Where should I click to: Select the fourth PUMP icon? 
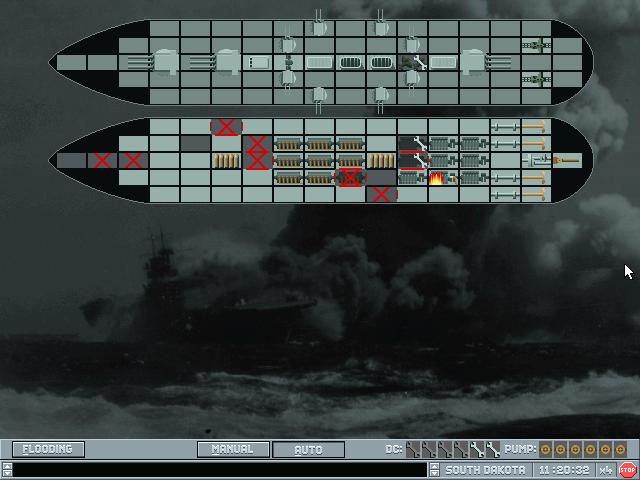590,449
